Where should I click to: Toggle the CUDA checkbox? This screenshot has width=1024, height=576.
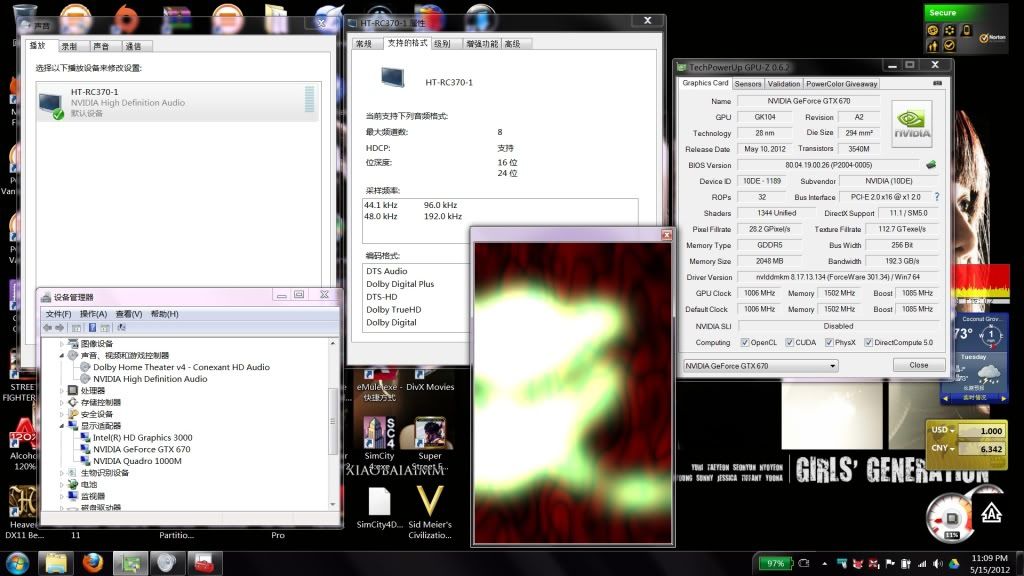[x=789, y=342]
